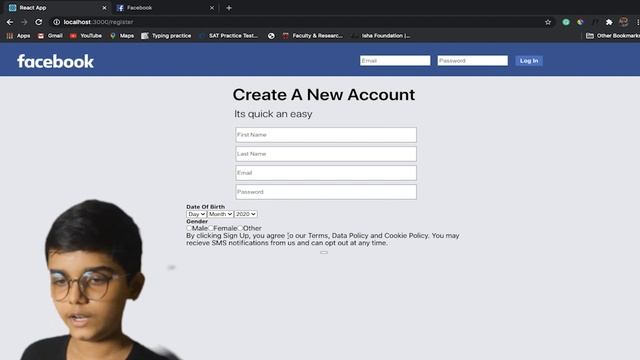This screenshot has height=360, width=640.
Task: Go back with the browser back arrow
Action: (10, 22)
